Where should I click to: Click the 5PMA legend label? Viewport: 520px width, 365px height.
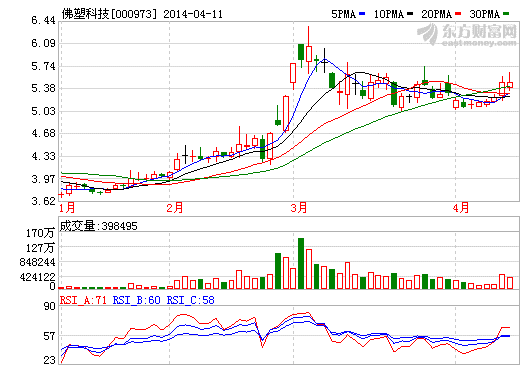click(x=343, y=14)
